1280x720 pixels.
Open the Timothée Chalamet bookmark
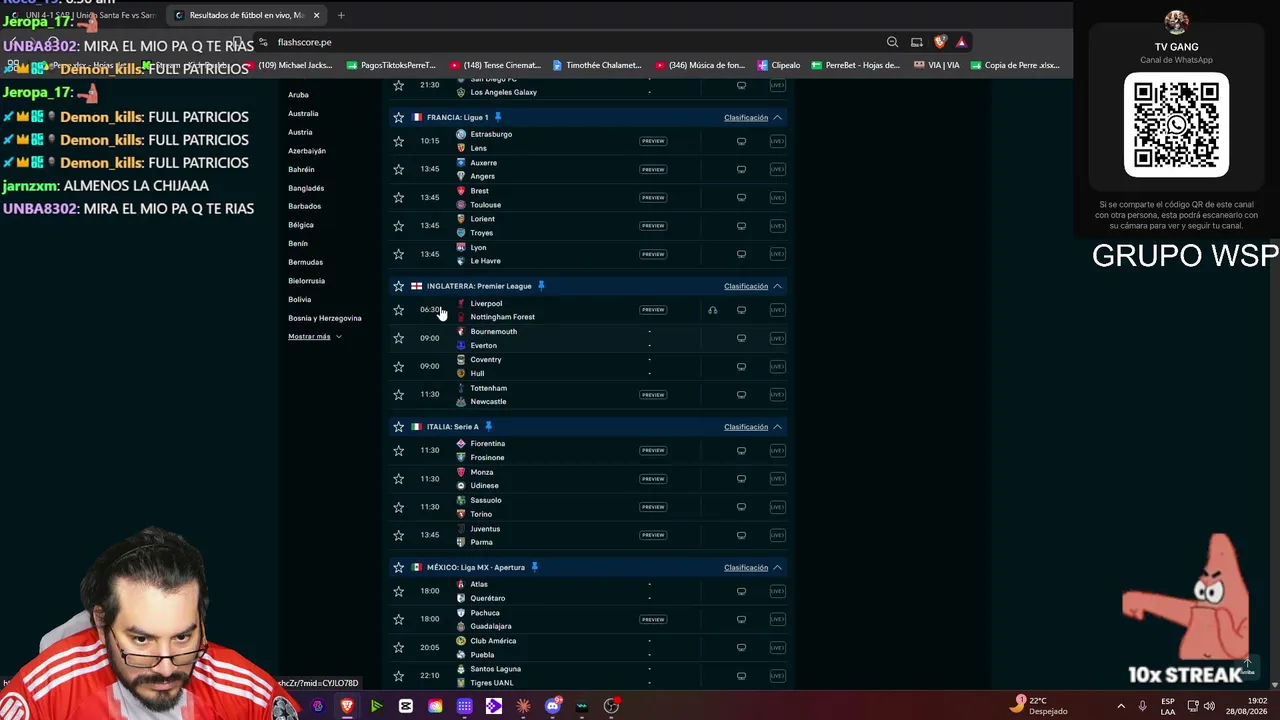coord(597,65)
